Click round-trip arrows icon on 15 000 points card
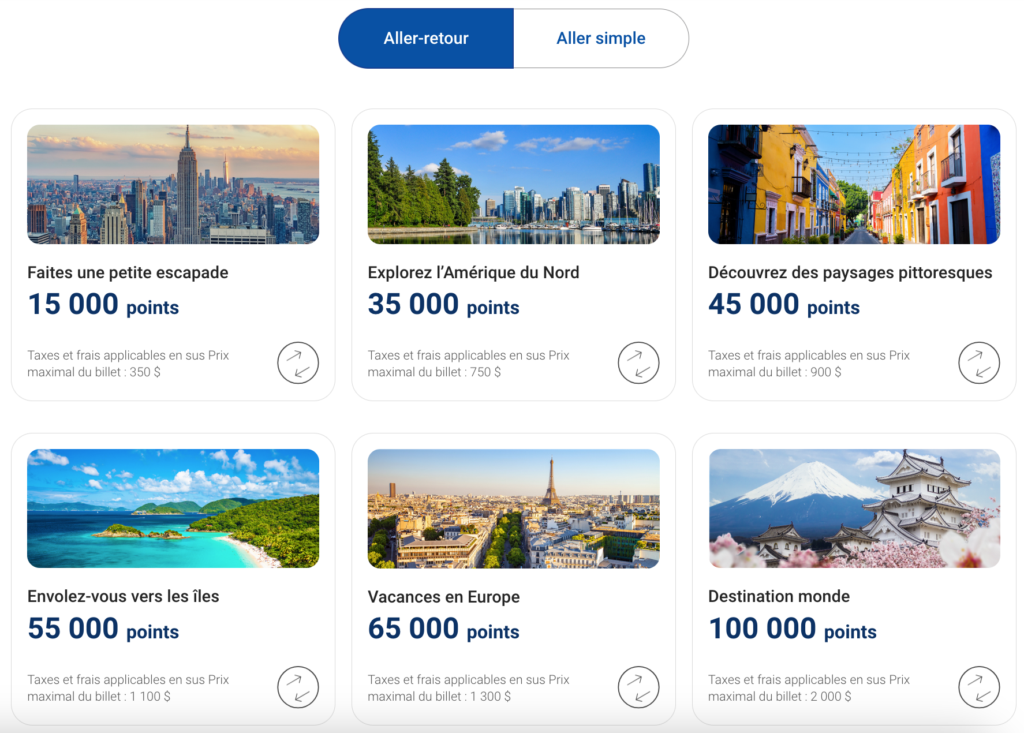Viewport: 1024px width, 733px height. [298, 363]
